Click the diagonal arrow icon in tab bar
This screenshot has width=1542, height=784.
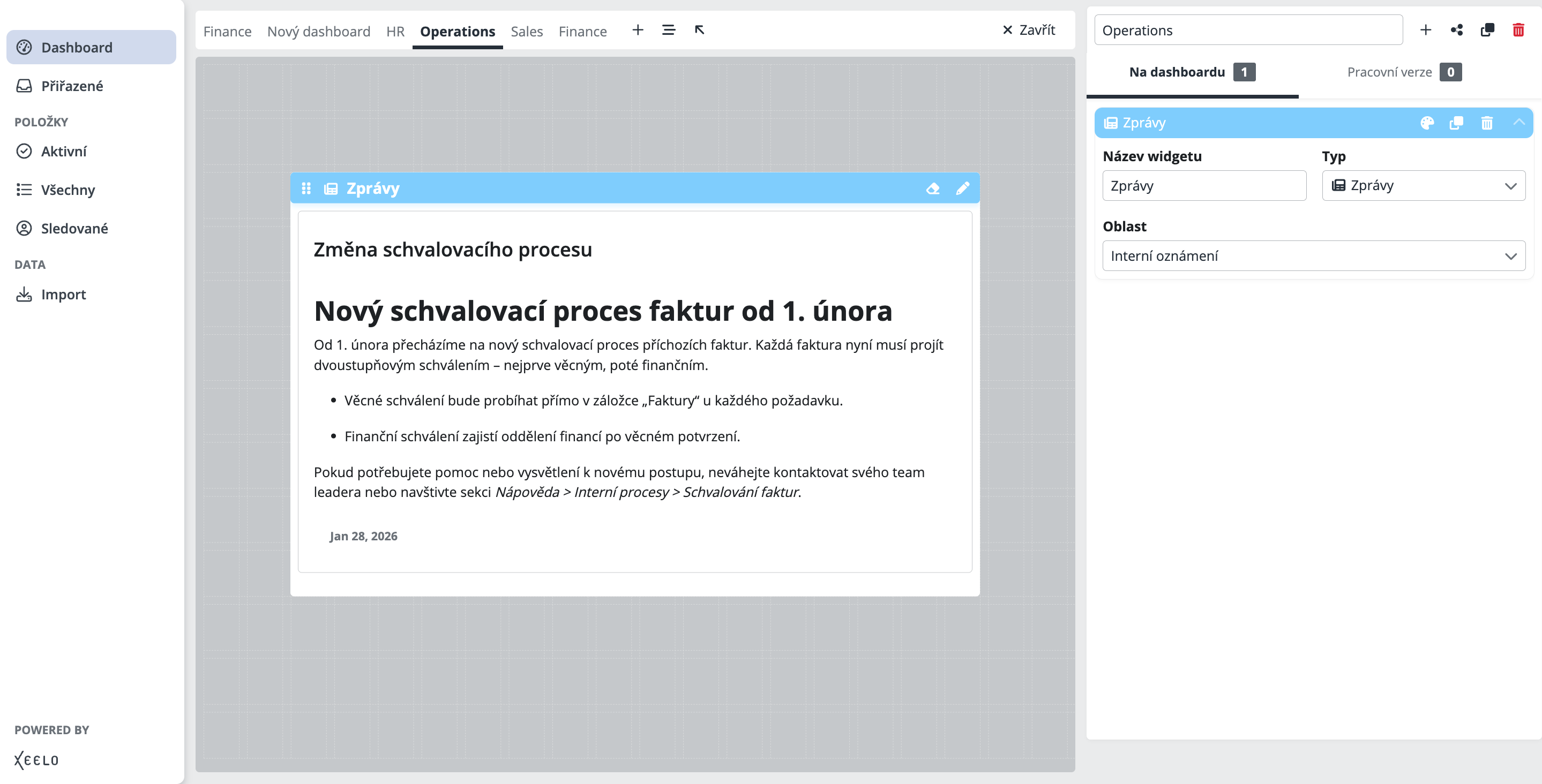(699, 30)
